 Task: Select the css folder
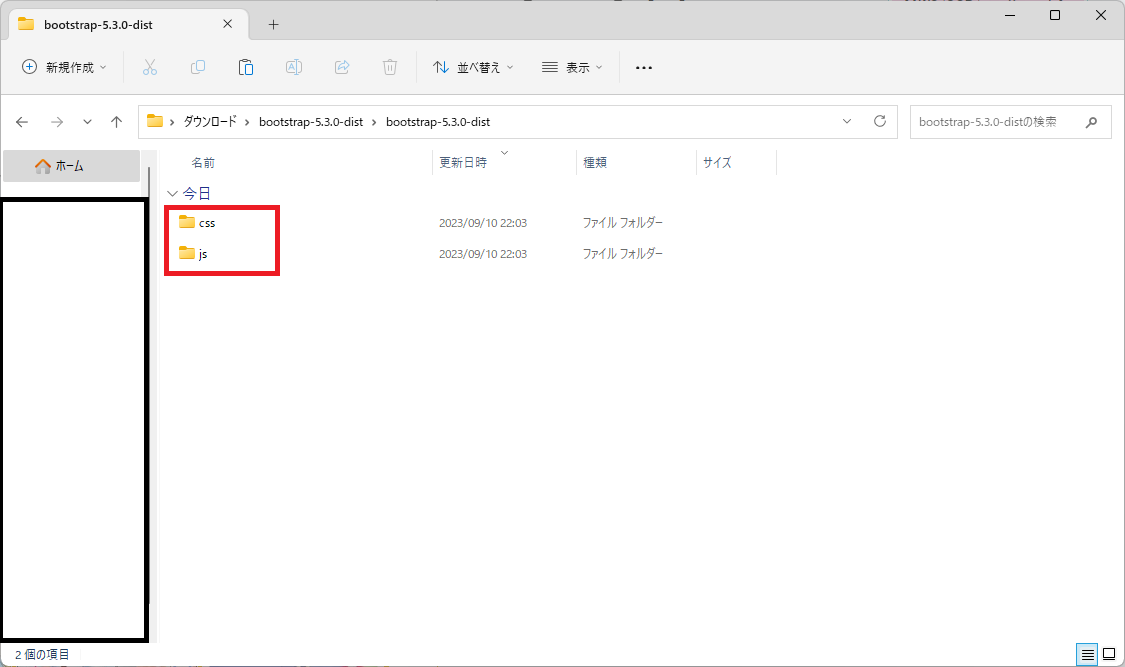[x=206, y=223]
